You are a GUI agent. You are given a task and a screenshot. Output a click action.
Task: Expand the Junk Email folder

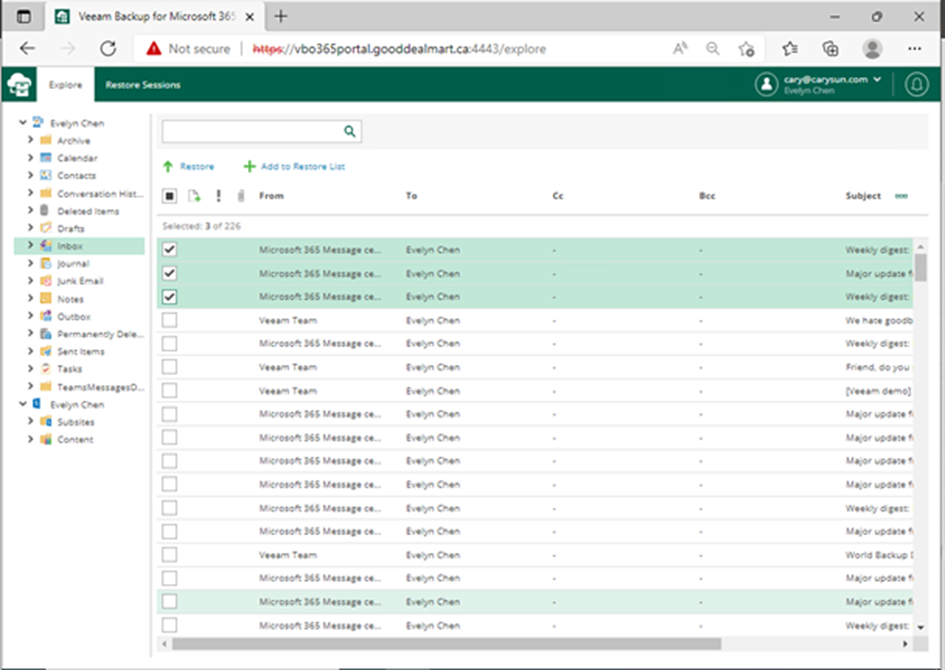click(x=30, y=280)
